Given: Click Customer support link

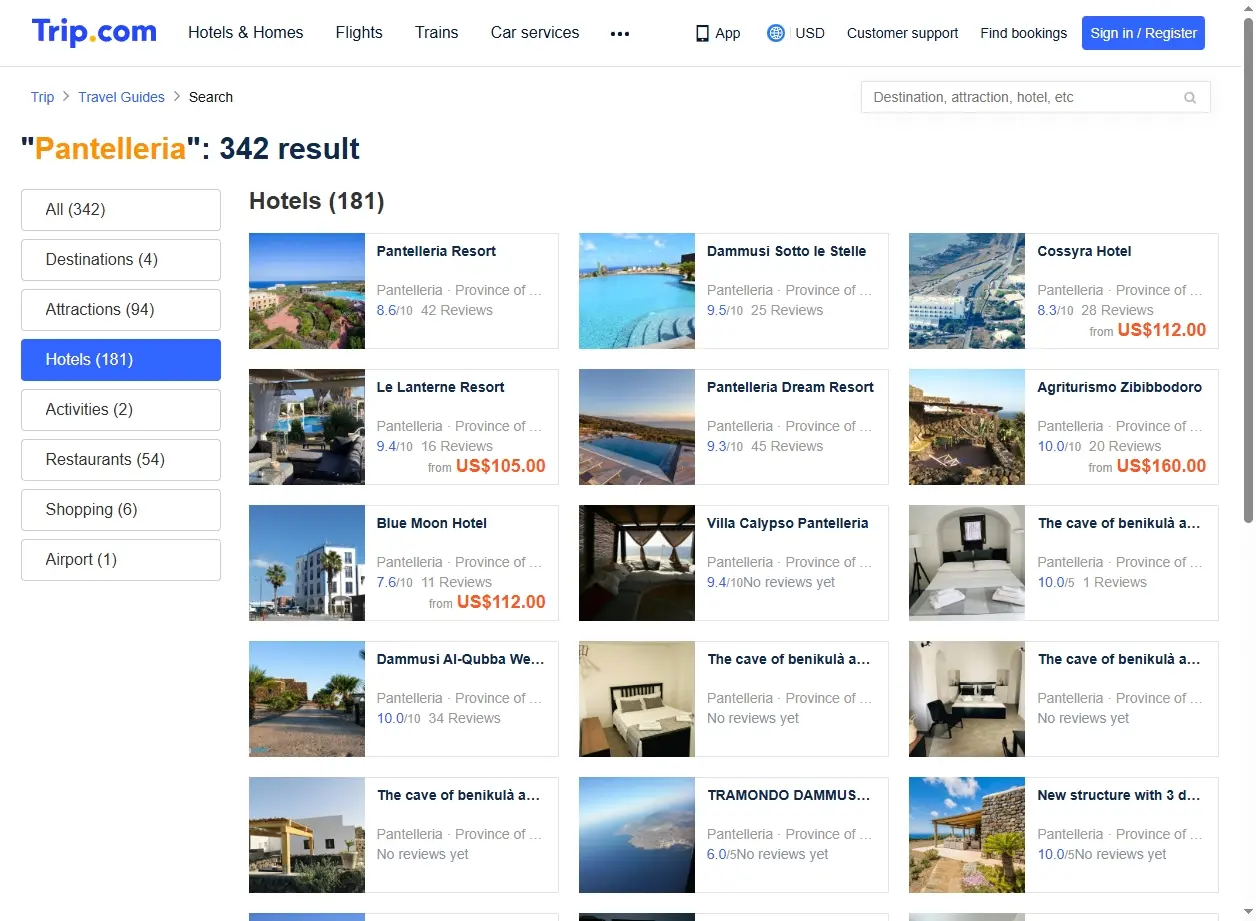Looking at the screenshot, I should 903,33.
